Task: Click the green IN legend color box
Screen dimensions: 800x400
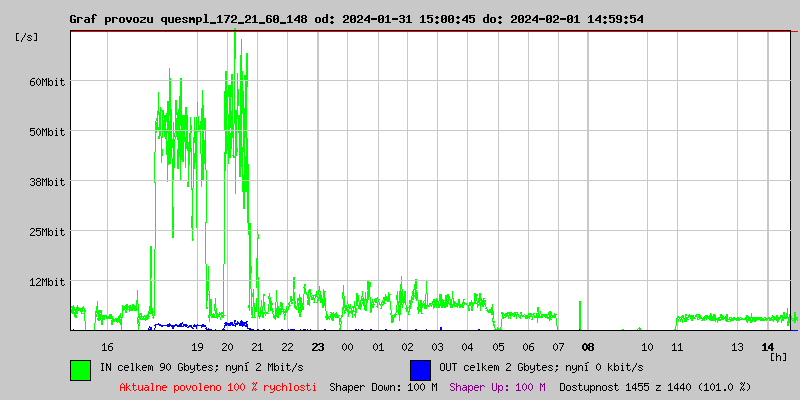Action: [80, 369]
